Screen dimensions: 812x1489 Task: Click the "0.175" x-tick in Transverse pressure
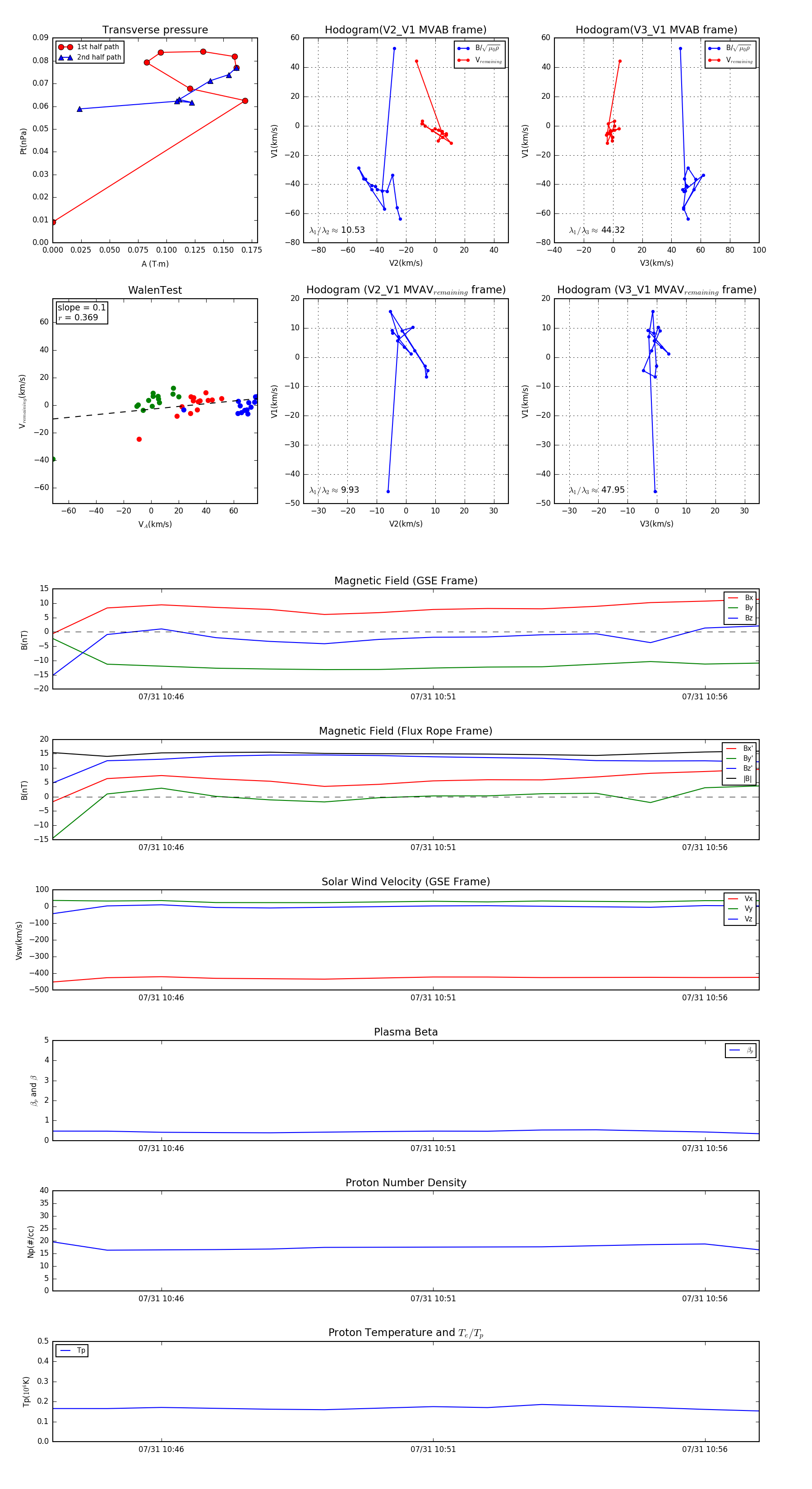pyautogui.click(x=251, y=250)
